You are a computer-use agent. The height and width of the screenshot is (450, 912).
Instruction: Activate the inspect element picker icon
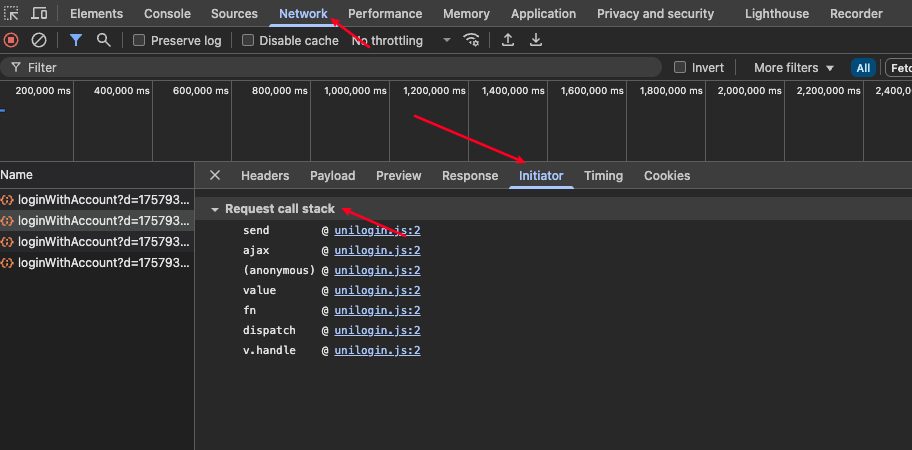tap(11, 13)
